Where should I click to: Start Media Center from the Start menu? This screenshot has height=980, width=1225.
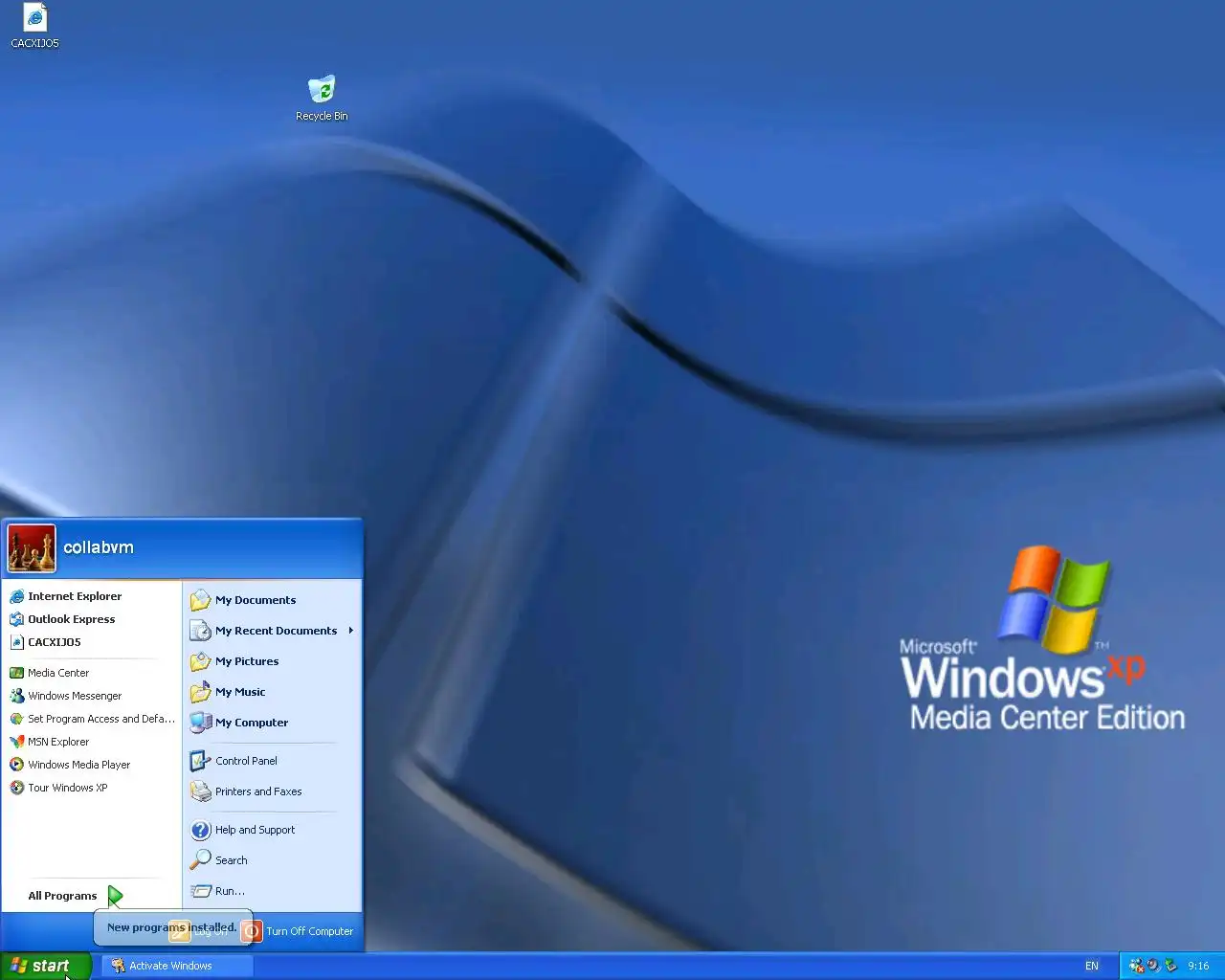(x=92, y=673)
